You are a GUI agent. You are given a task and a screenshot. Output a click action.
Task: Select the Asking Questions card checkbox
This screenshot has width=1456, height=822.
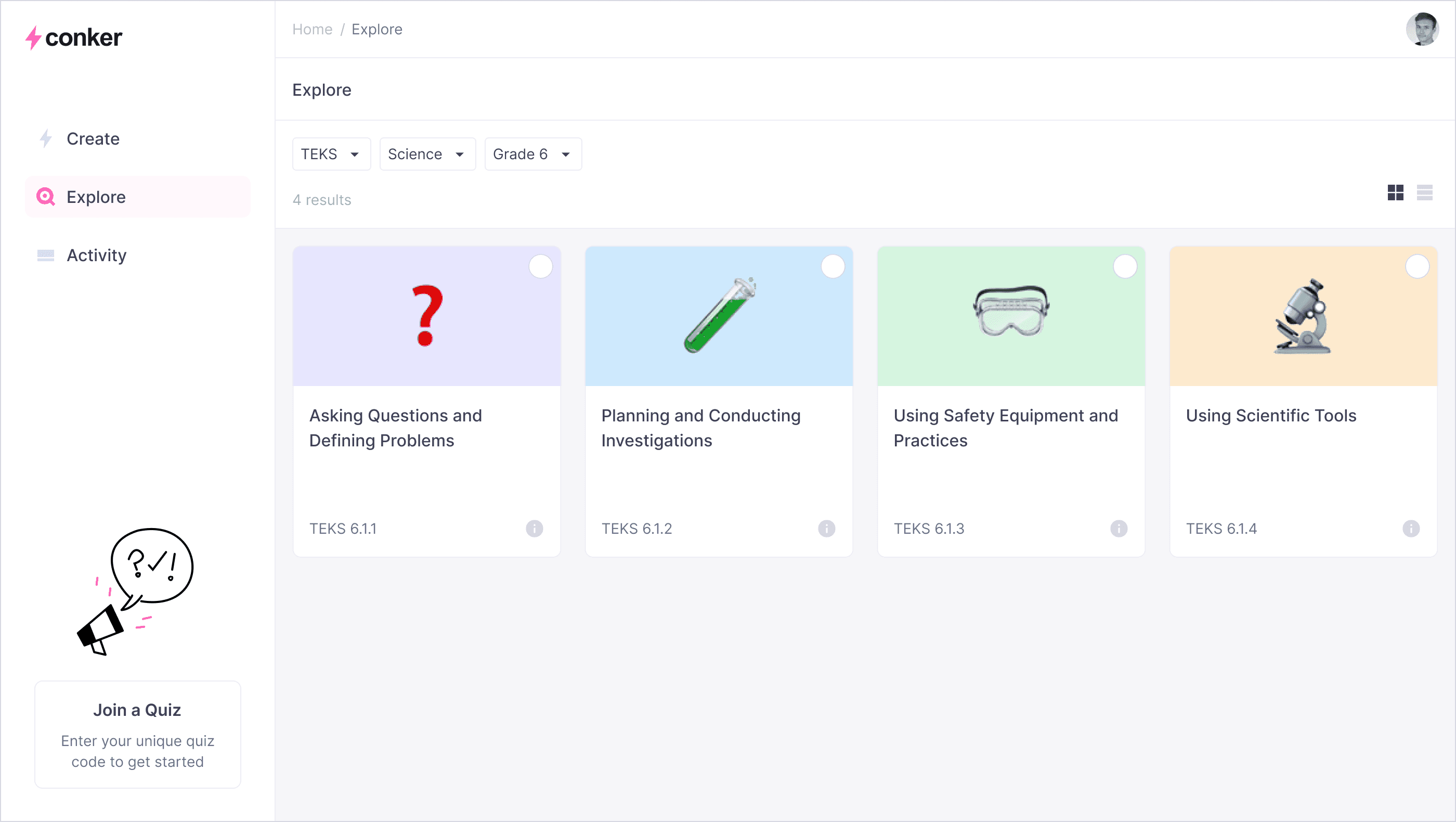pyautogui.click(x=540, y=266)
